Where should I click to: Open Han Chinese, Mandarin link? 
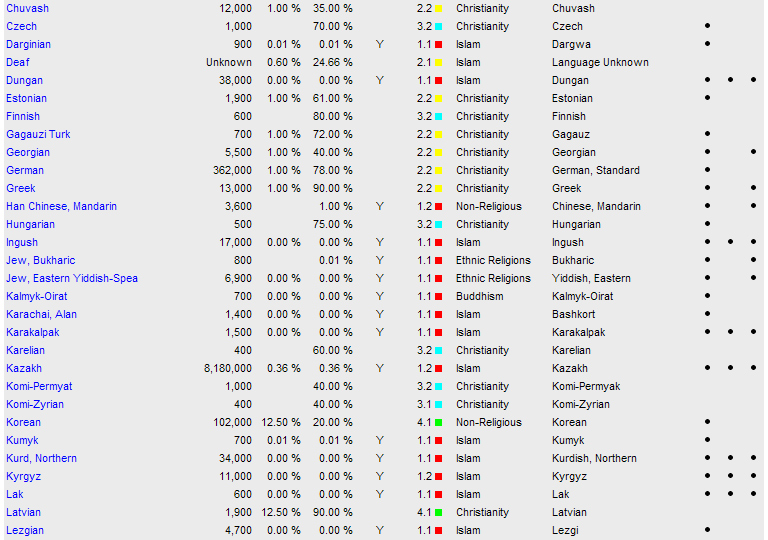[x=61, y=206]
